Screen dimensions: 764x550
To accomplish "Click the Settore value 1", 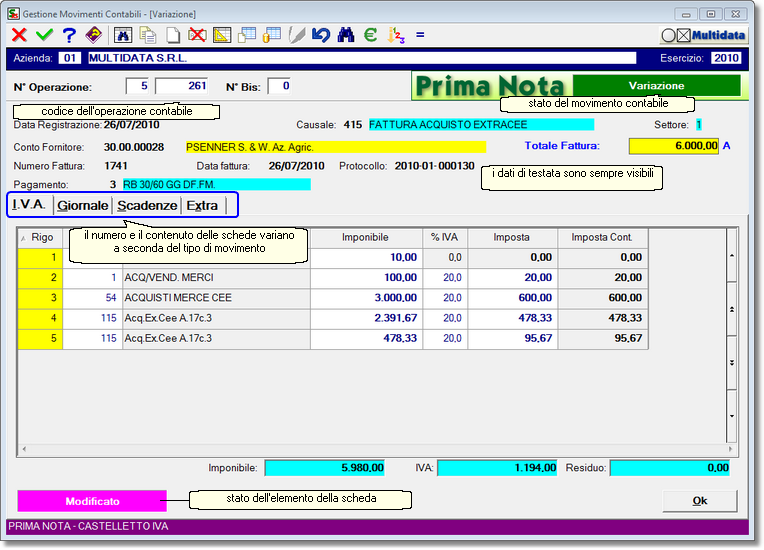I will [699, 125].
